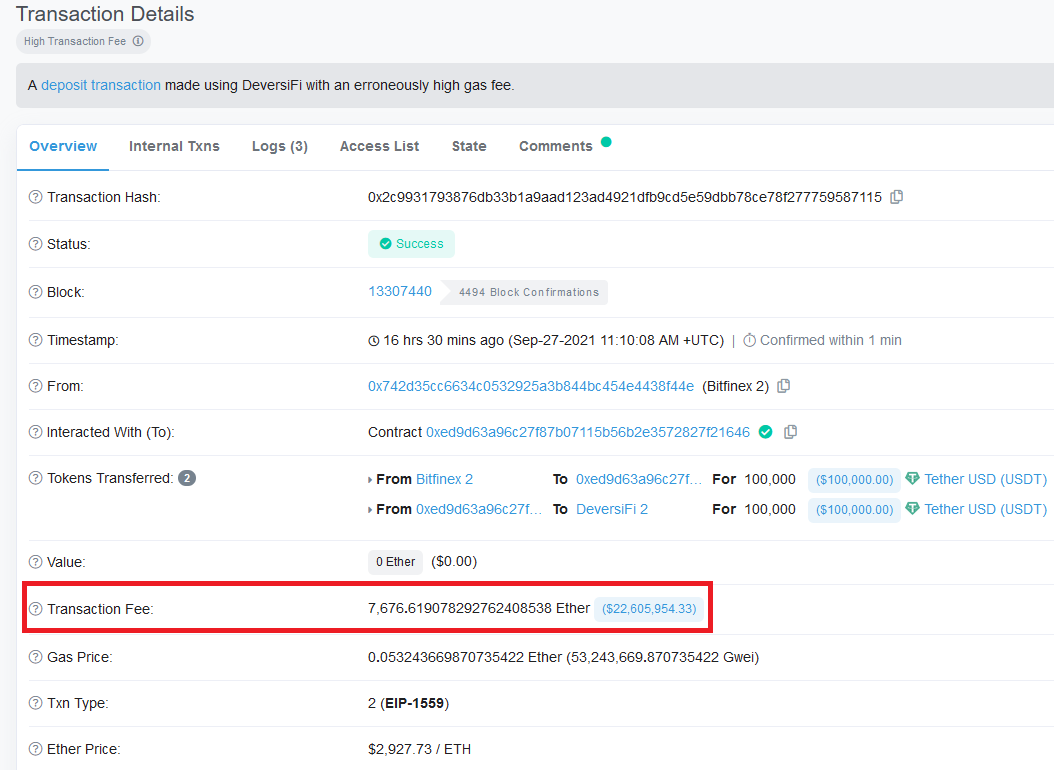This screenshot has height=770, width=1054.
Task: Open DeversiFi 2 recipient link
Action: (x=612, y=509)
